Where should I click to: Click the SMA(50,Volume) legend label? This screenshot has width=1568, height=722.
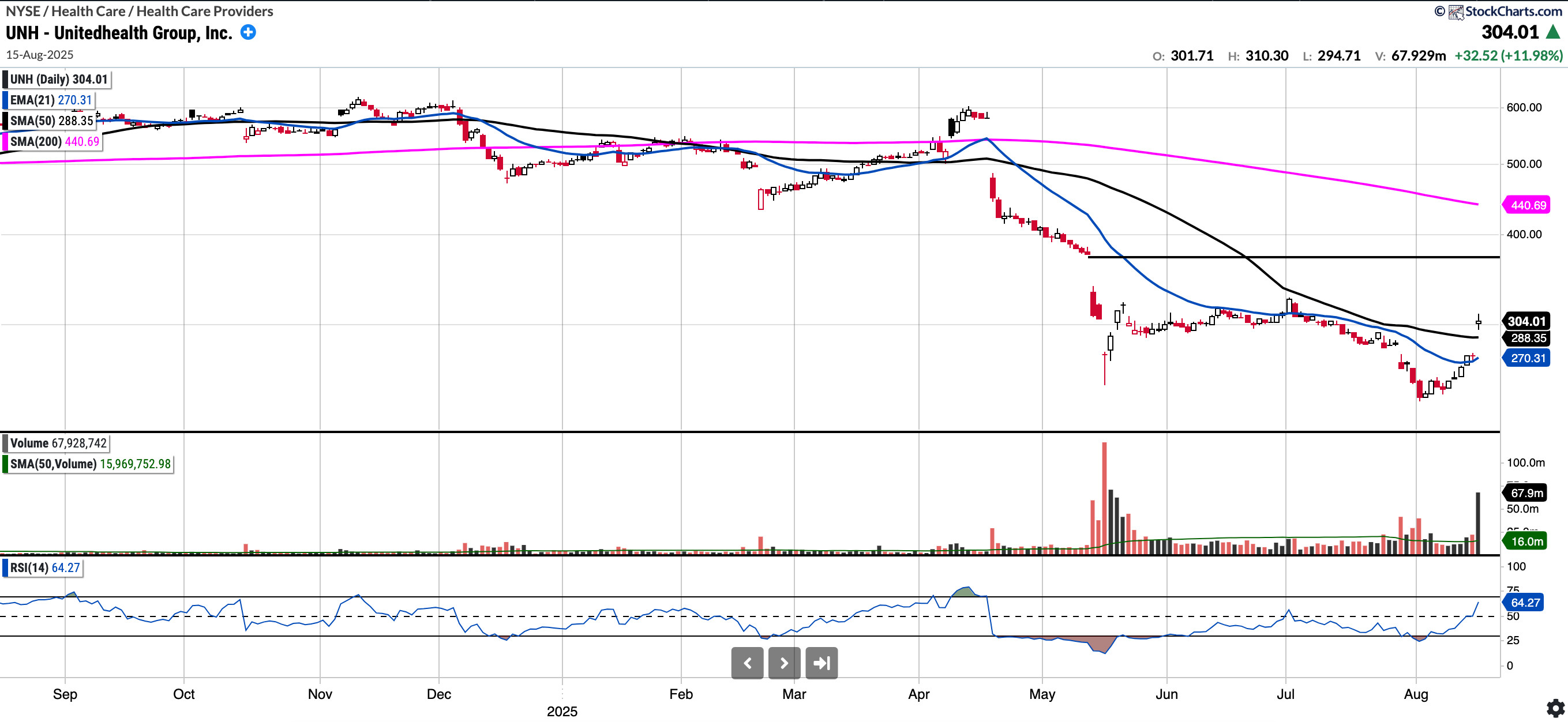[89, 464]
